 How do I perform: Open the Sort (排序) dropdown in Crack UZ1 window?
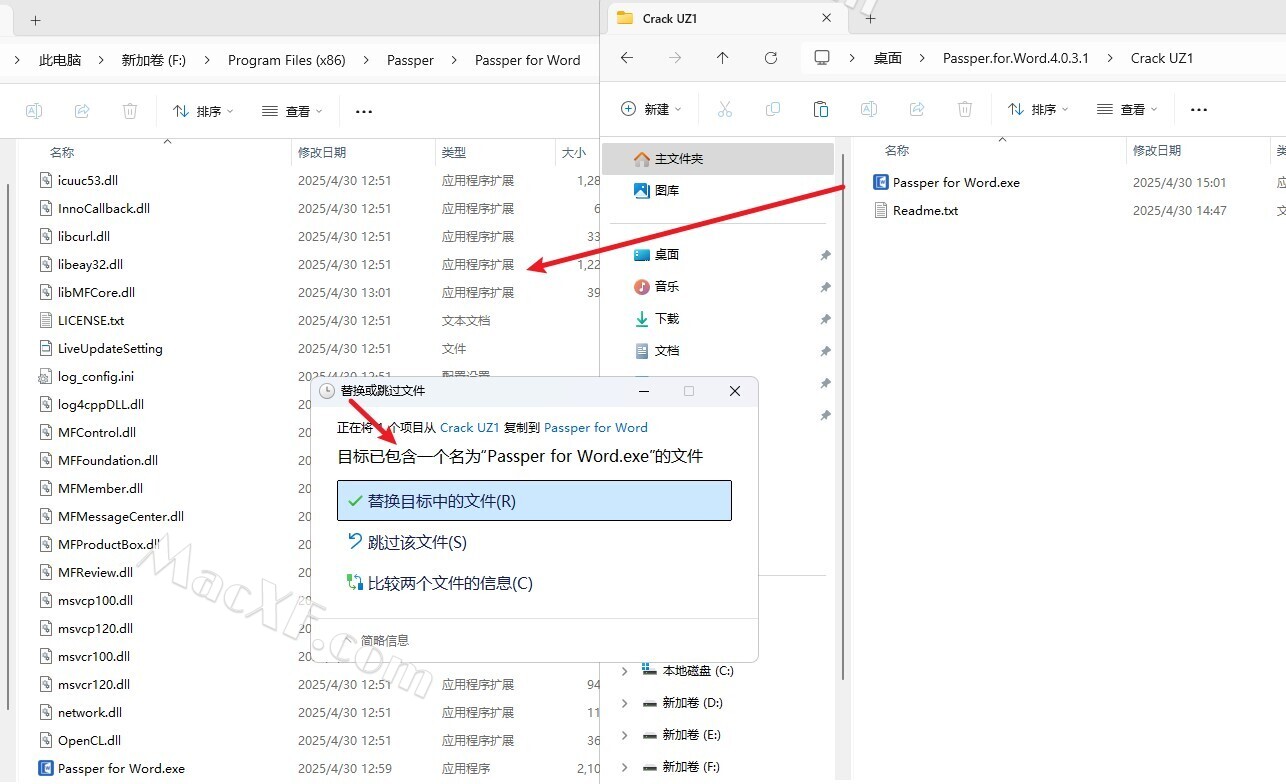click(x=1038, y=109)
